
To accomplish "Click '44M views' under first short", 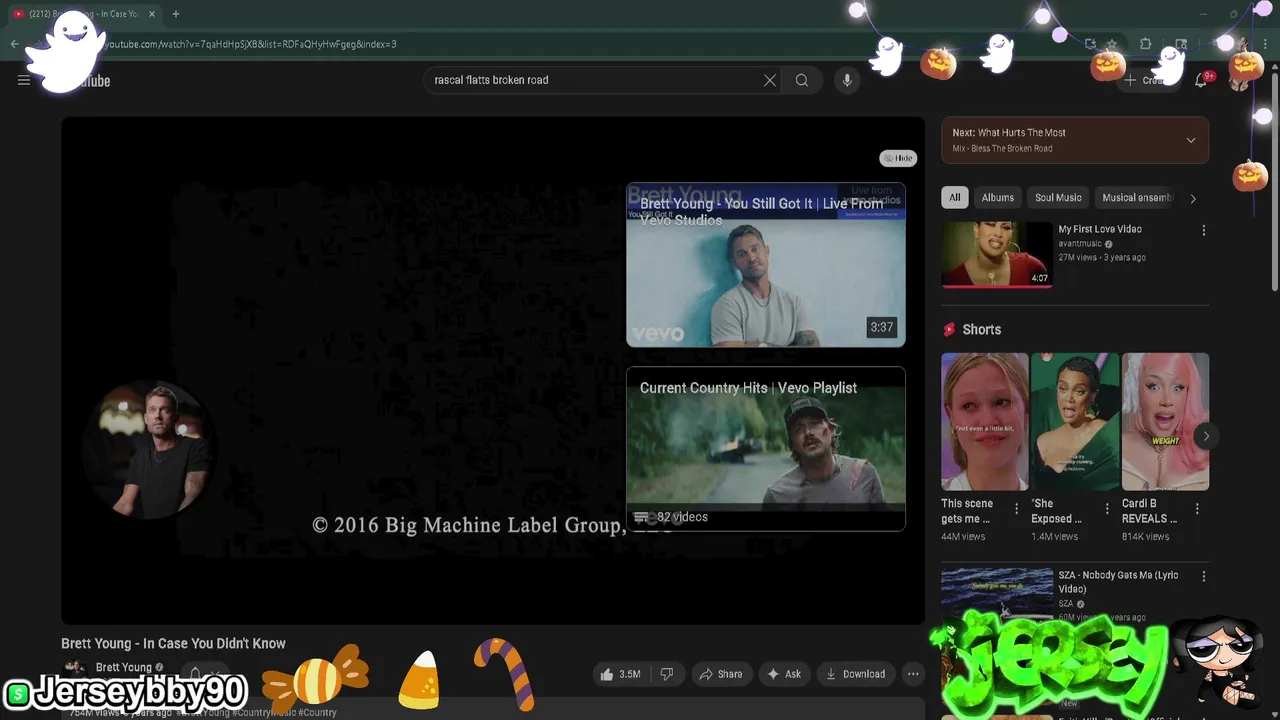I will pyautogui.click(x=963, y=537).
